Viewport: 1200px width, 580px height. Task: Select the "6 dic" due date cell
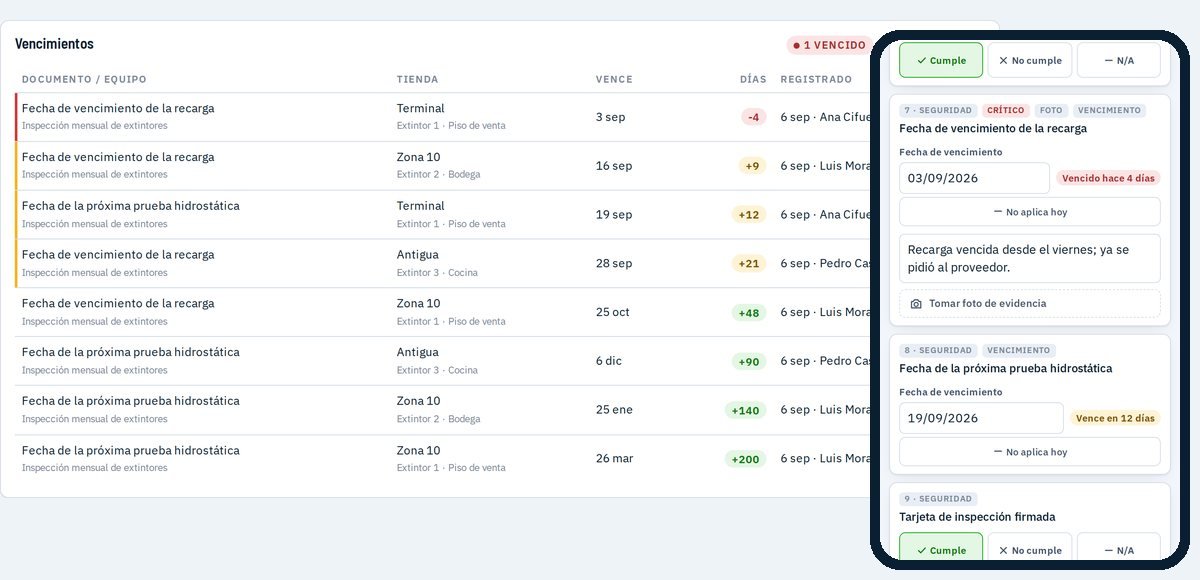pos(609,361)
